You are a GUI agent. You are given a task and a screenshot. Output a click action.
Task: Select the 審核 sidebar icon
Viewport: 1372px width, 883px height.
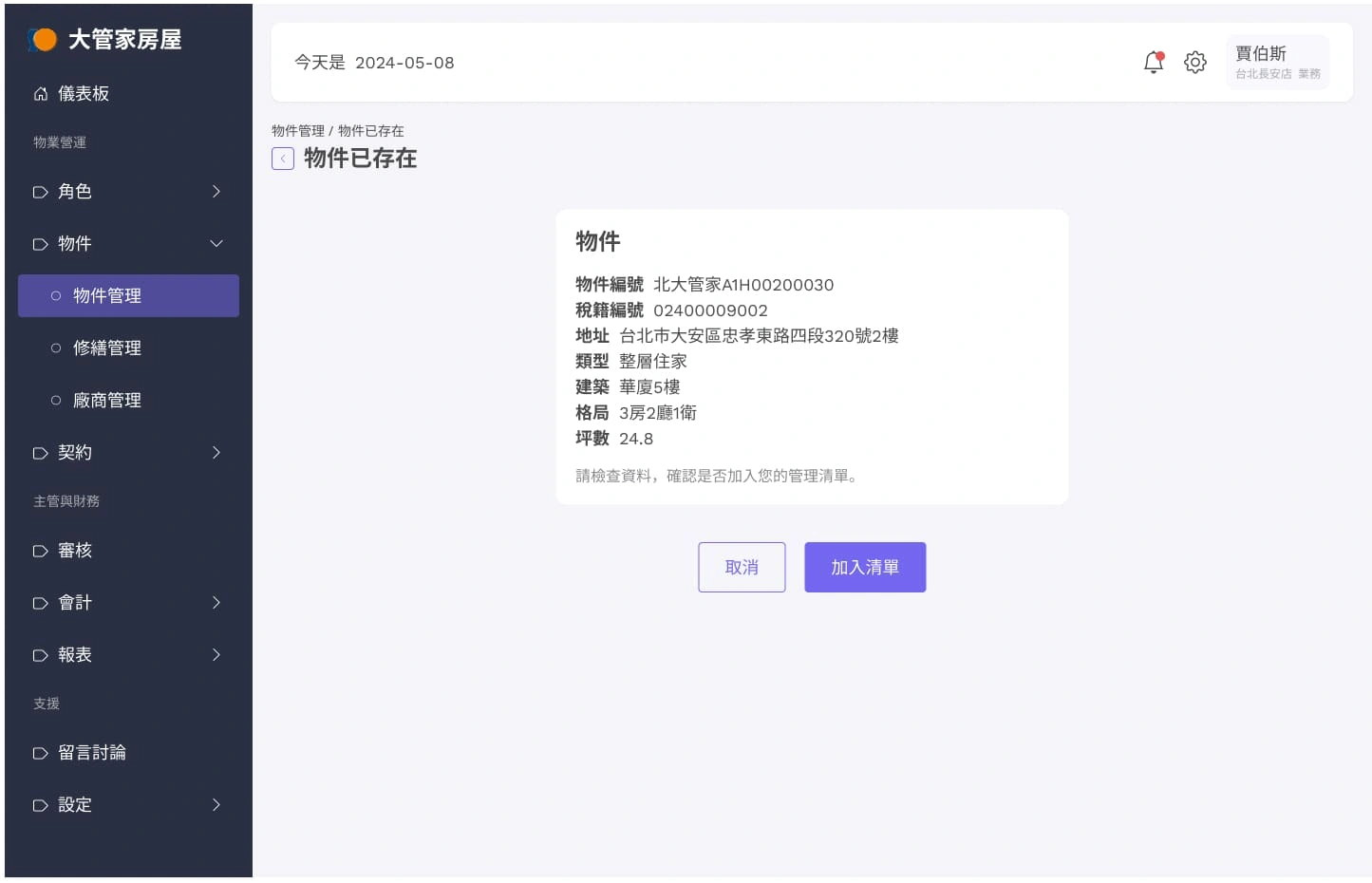click(40, 550)
